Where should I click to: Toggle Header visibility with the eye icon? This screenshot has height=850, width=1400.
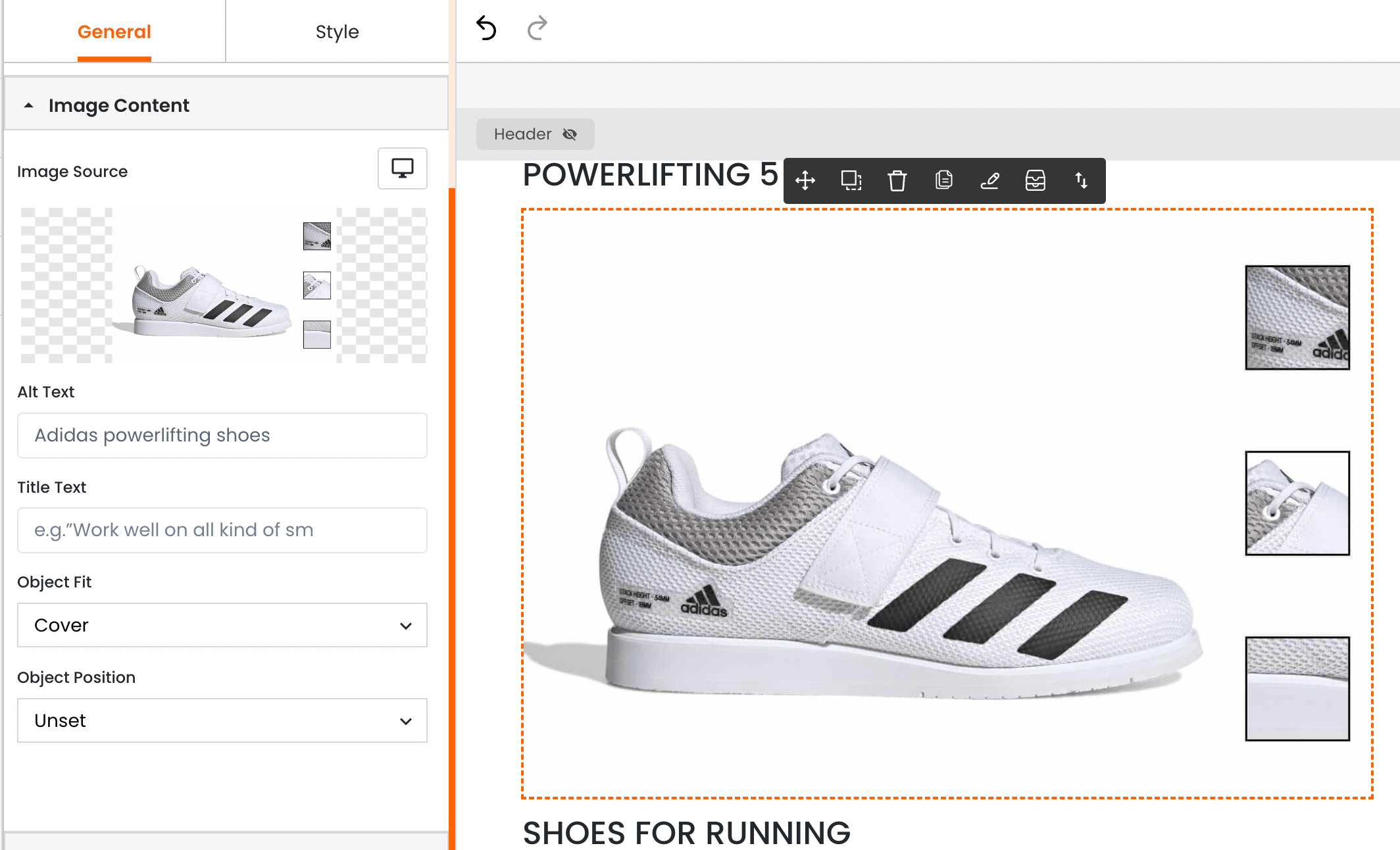[x=570, y=134]
